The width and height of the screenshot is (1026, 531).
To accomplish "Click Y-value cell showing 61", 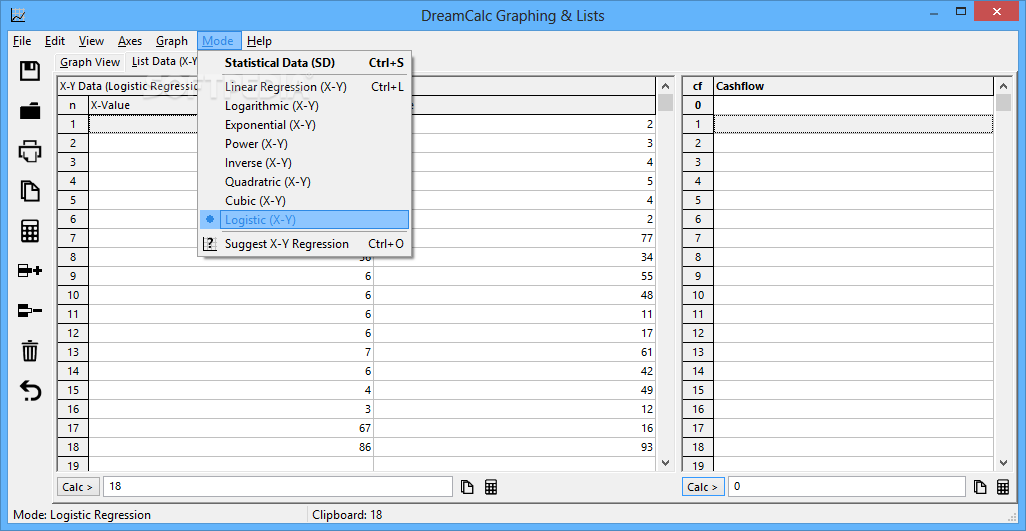I will (514, 352).
